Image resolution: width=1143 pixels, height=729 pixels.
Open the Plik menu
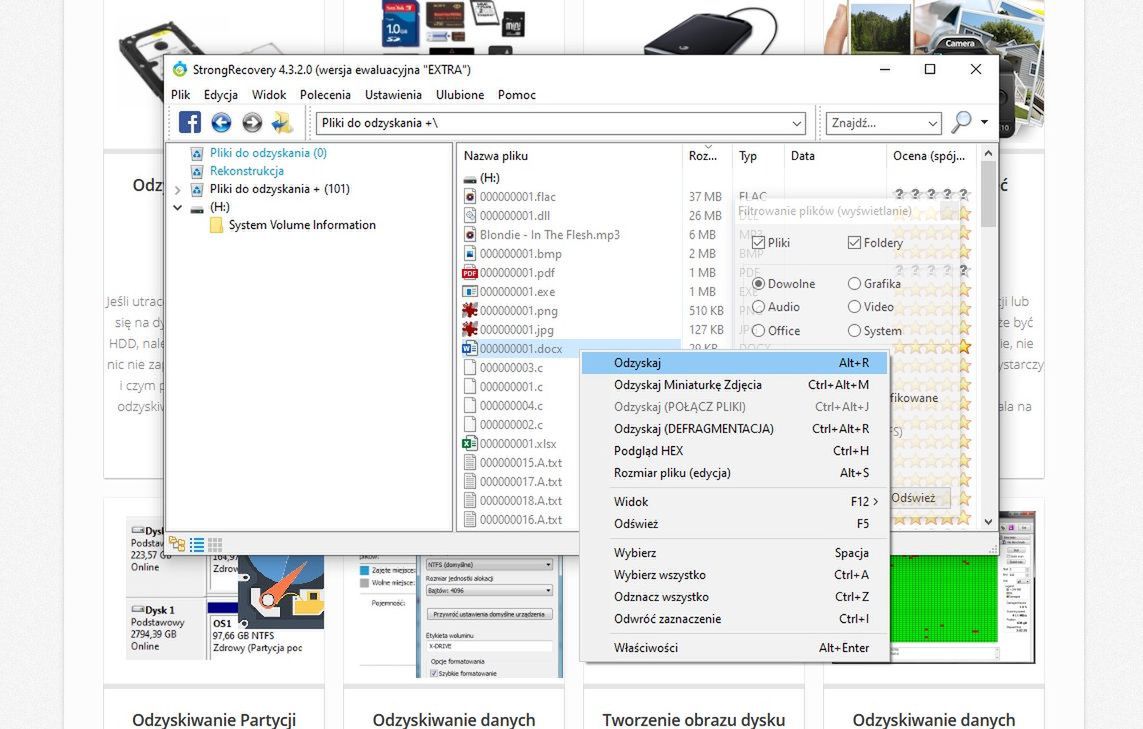180,95
